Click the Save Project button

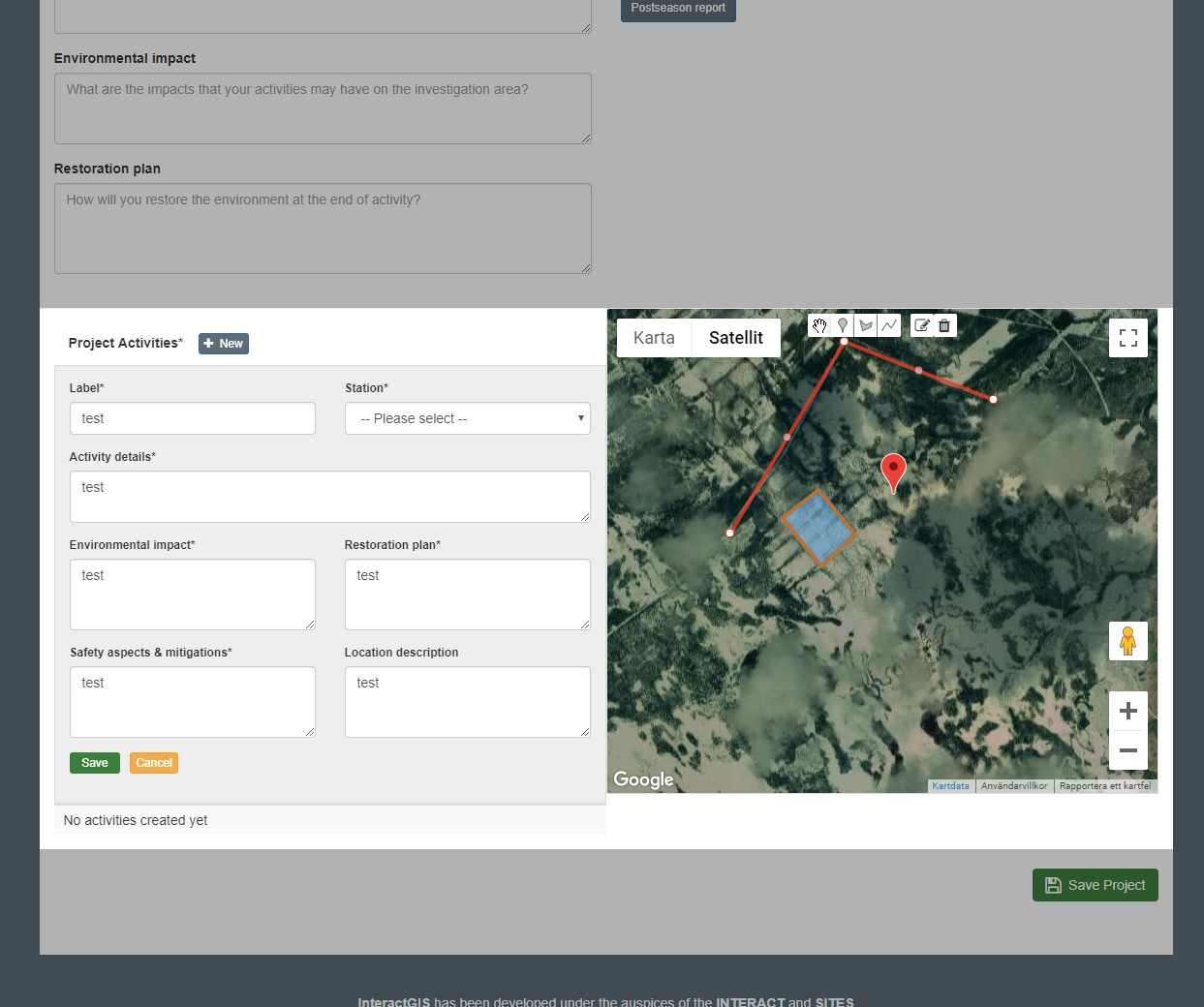tap(1095, 885)
